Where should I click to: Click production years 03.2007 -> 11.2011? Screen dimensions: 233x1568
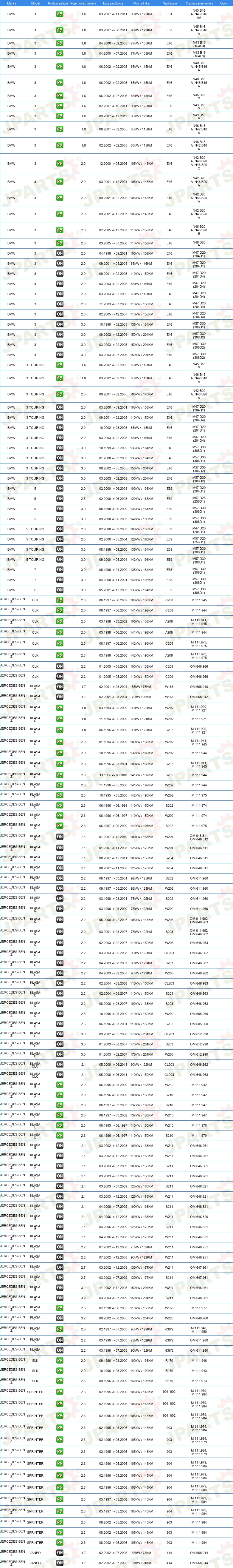click(113, 14)
